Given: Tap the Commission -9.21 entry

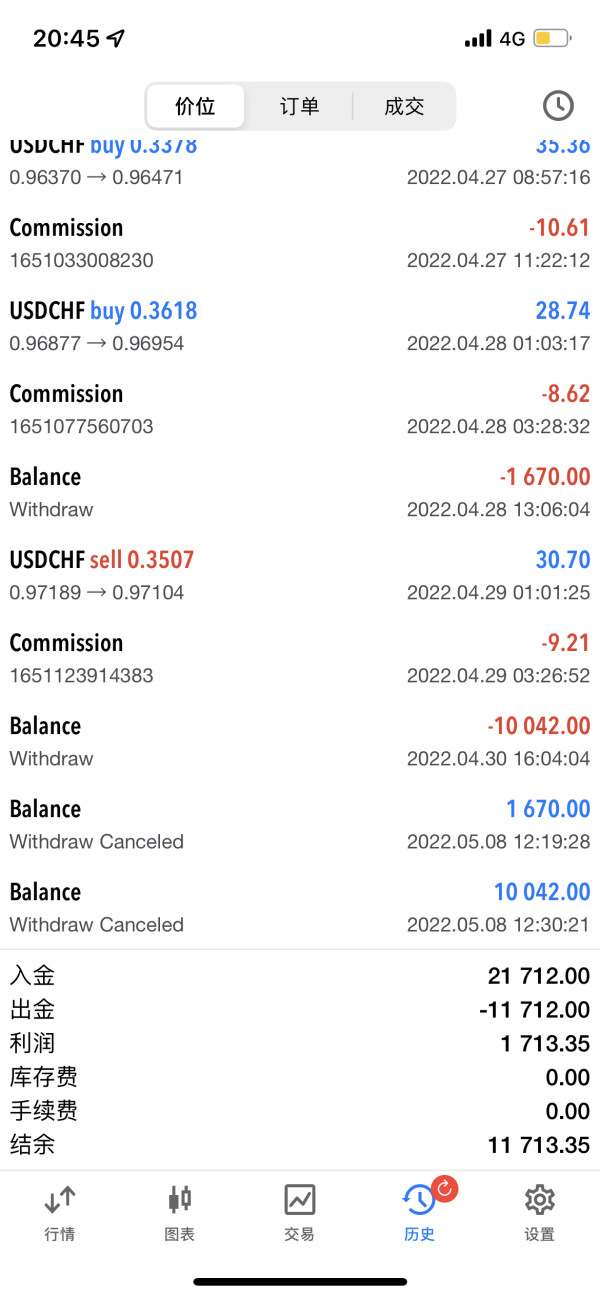Looking at the screenshot, I should click(300, 658).
